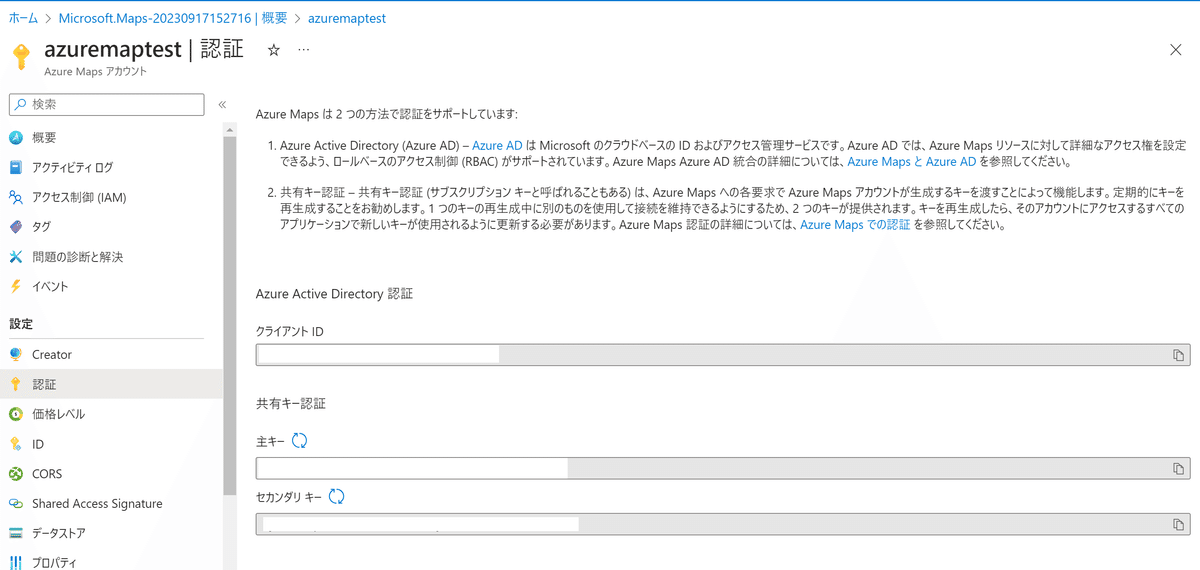This screenshot has height=570, width=1200.
Task: Click the クライアント ID field
Action: coord(723,355)
